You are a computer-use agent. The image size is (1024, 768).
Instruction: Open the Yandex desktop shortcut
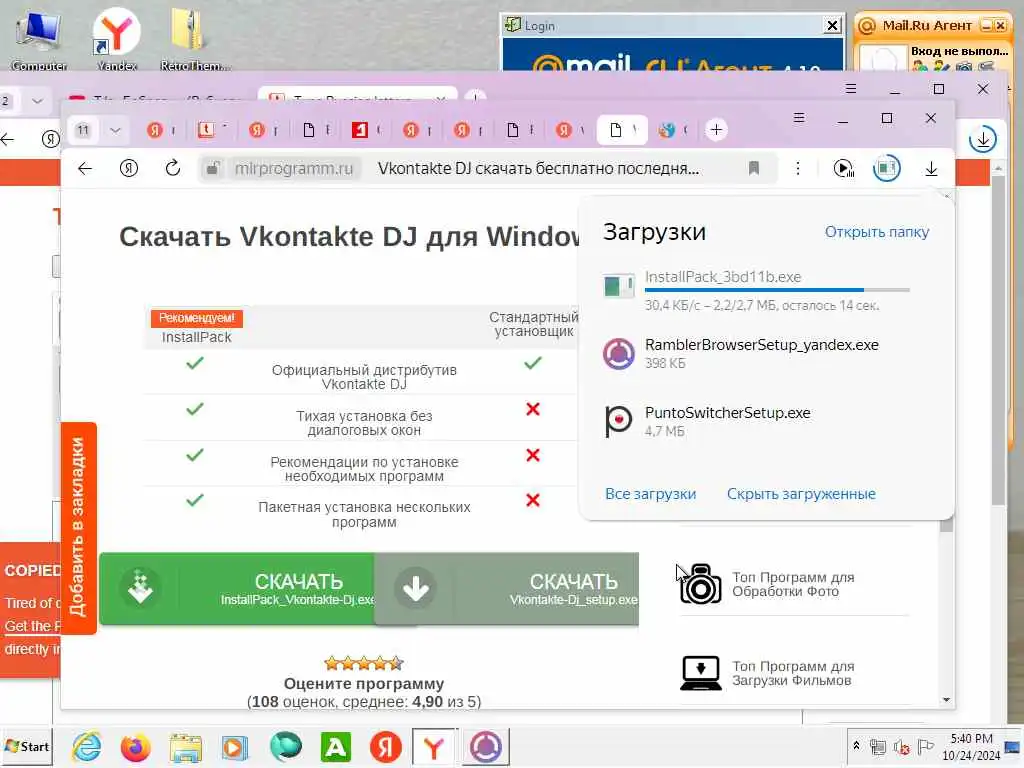pyautogui.click(x=116, y=39)
